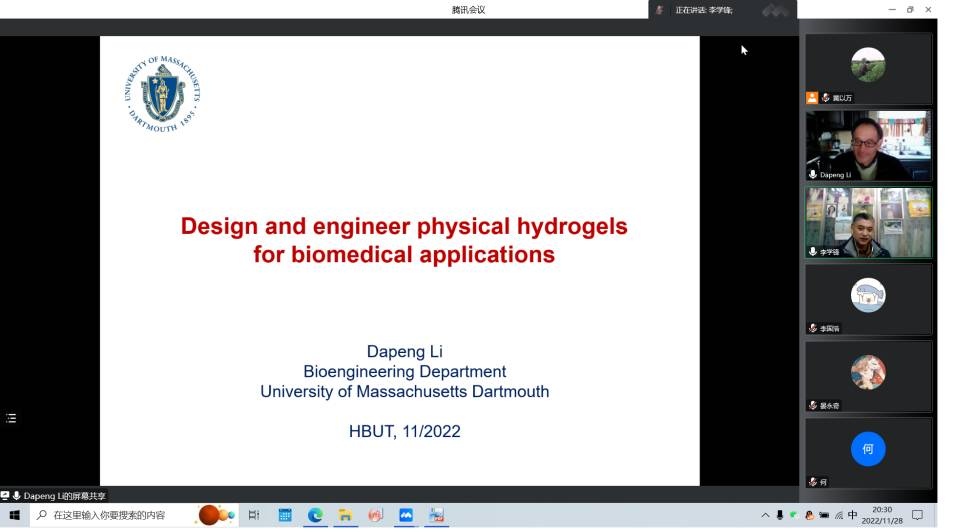Click the blue 何 avatar participant tile
Screen dimensions: 968x532
click(868, 450)
